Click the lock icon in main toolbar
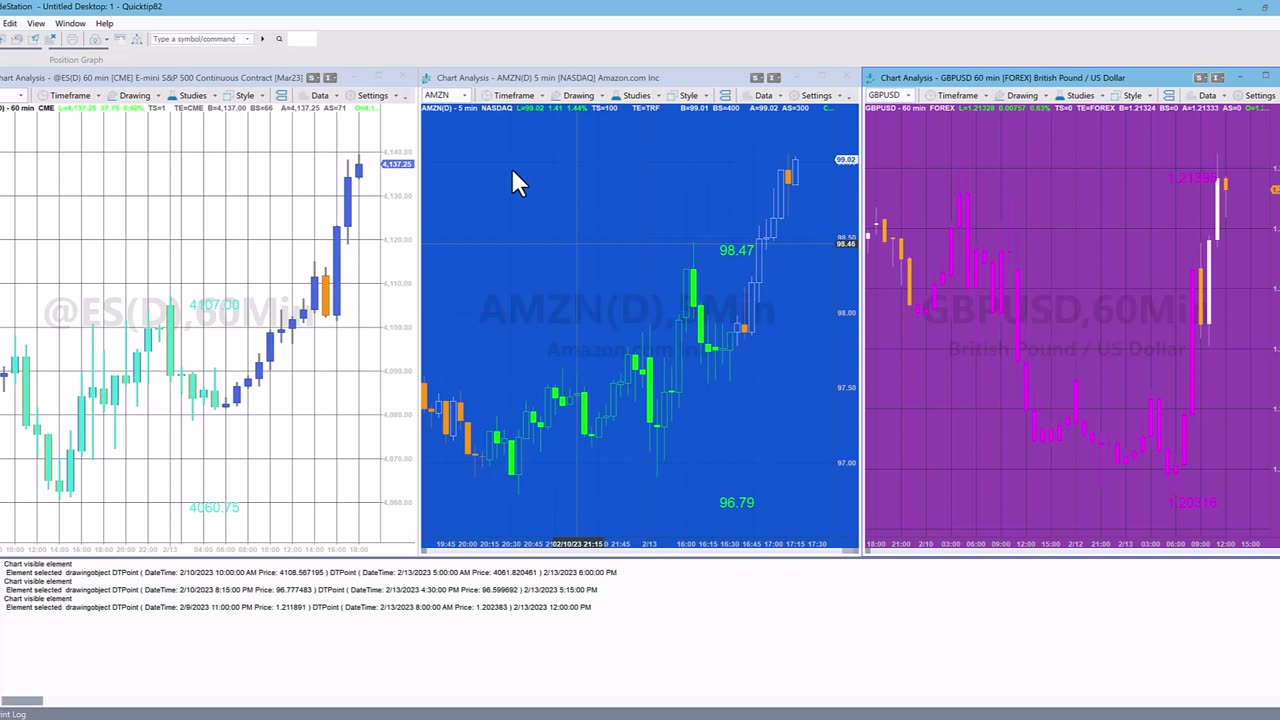This screenshot has width=1280, height=720. click(95, 39)
